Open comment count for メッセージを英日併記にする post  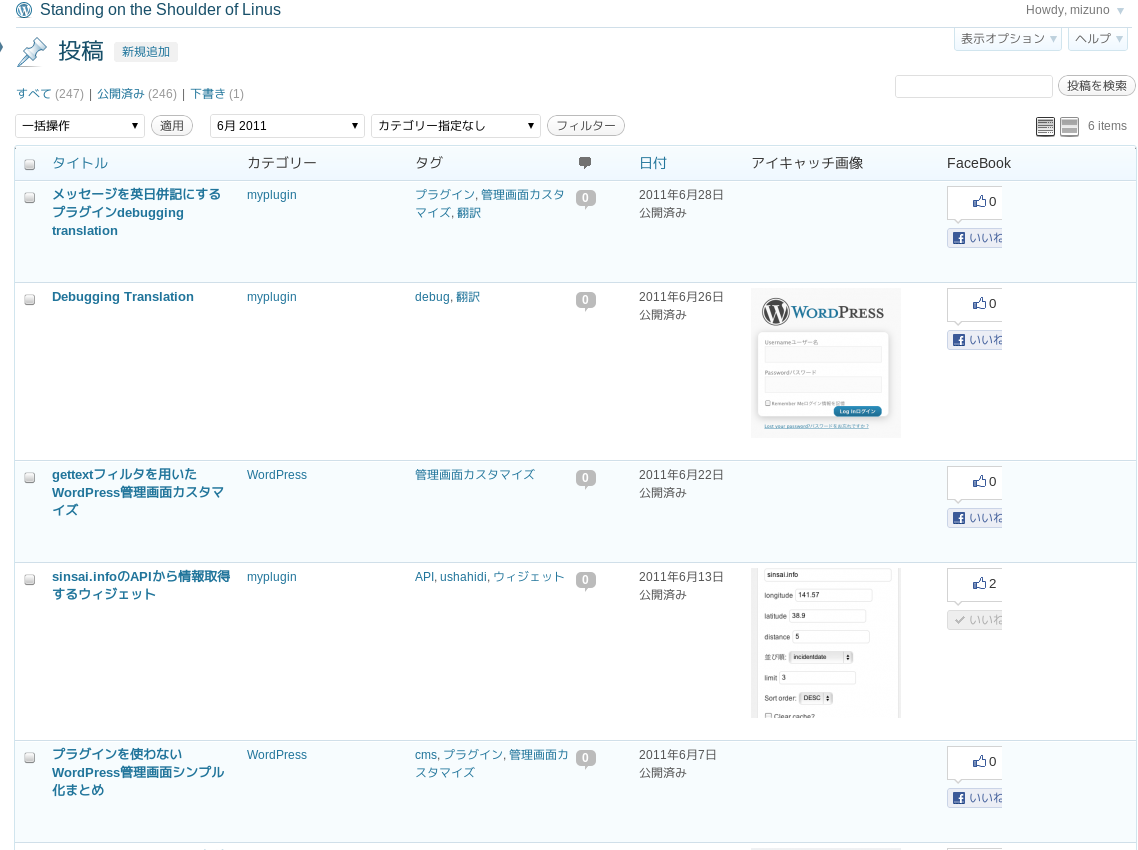(x=586, y=198)
